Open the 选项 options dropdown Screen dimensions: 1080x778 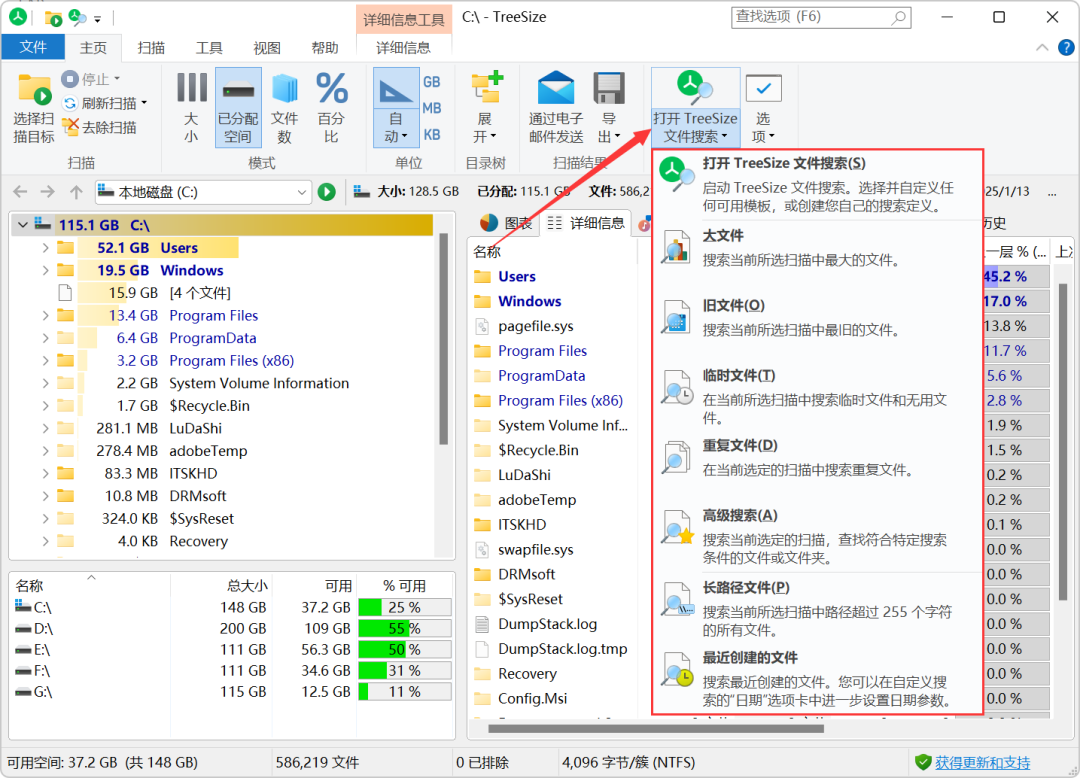pos(763,107)
